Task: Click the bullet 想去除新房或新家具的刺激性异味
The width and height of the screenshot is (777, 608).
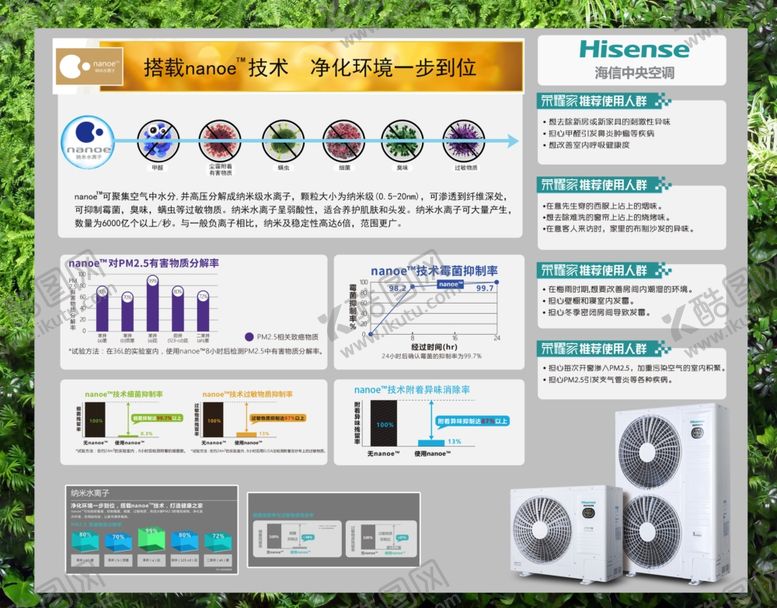Action: click(607, 121)
